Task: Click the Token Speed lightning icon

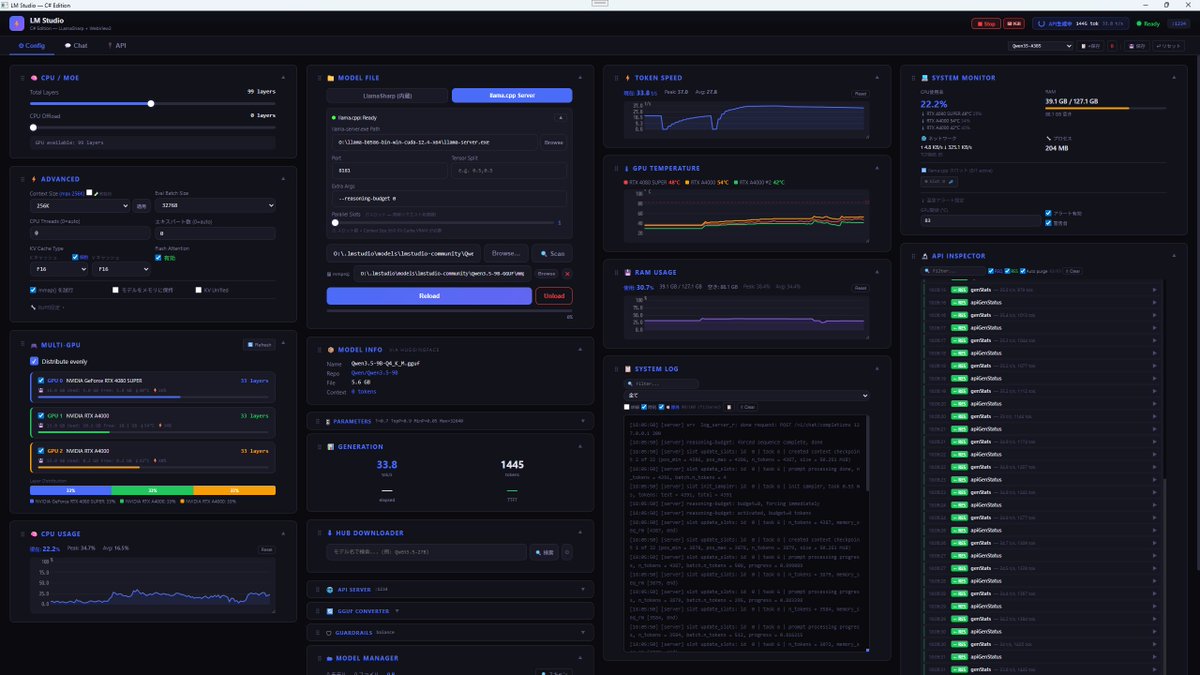Action: coord(627,77)
